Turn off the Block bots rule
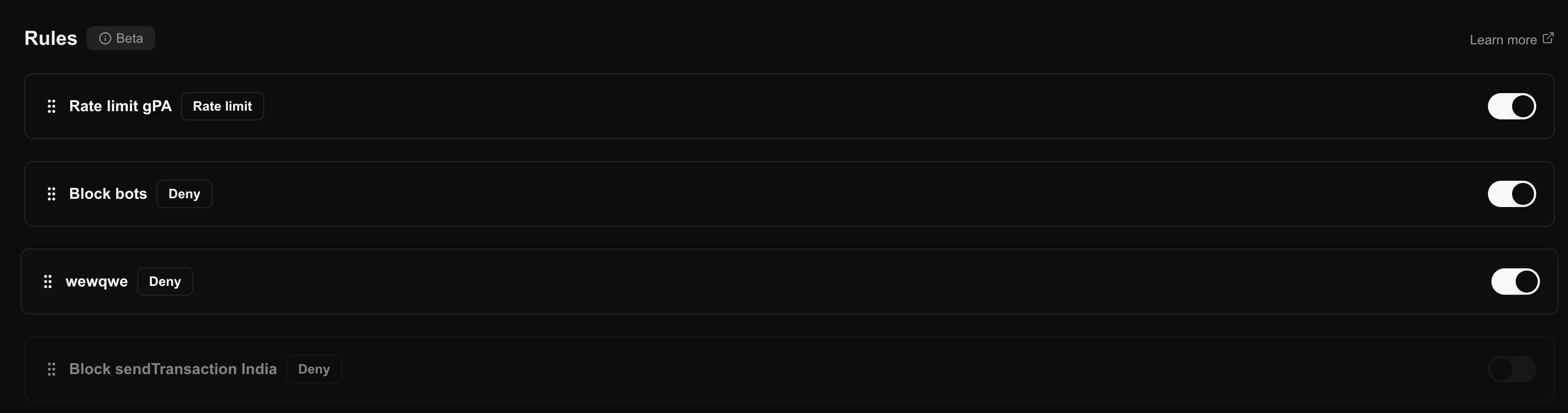Image resolution: width=1568 pixels, height=413 pixels. click(x=1512, y=194)
